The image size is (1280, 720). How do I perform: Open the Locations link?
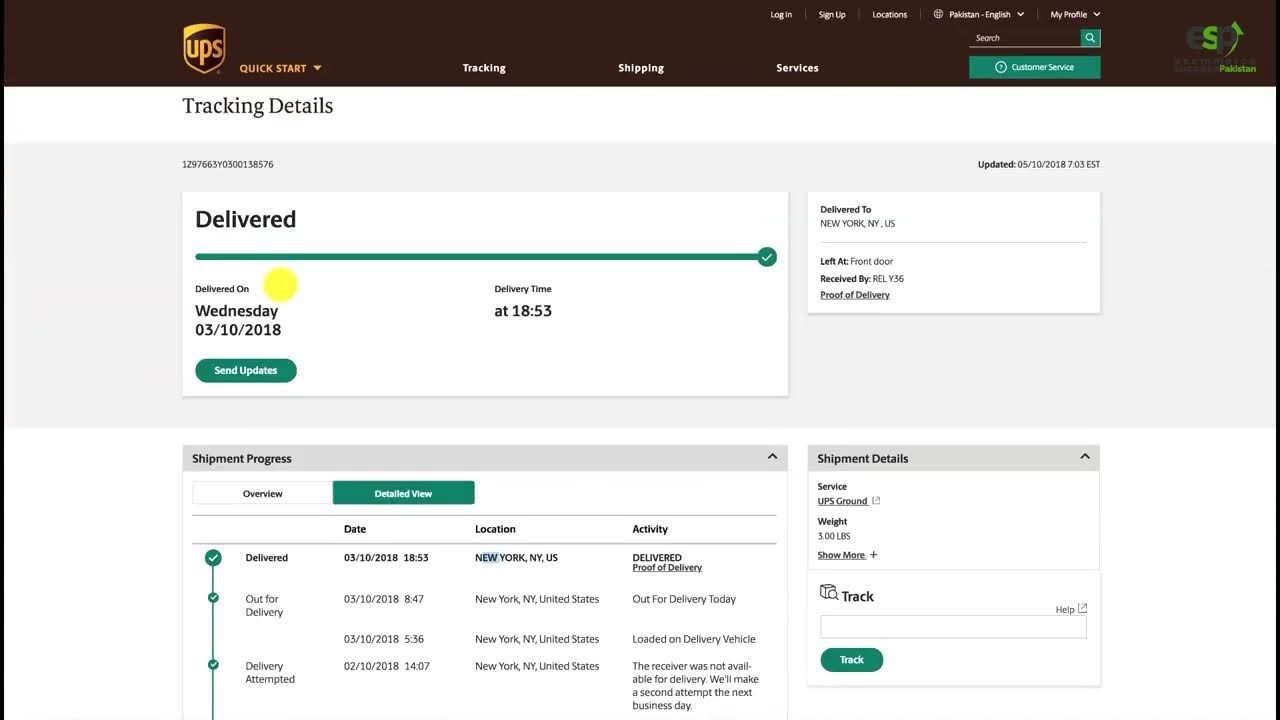pyautogui.click(x=889, y=14)
